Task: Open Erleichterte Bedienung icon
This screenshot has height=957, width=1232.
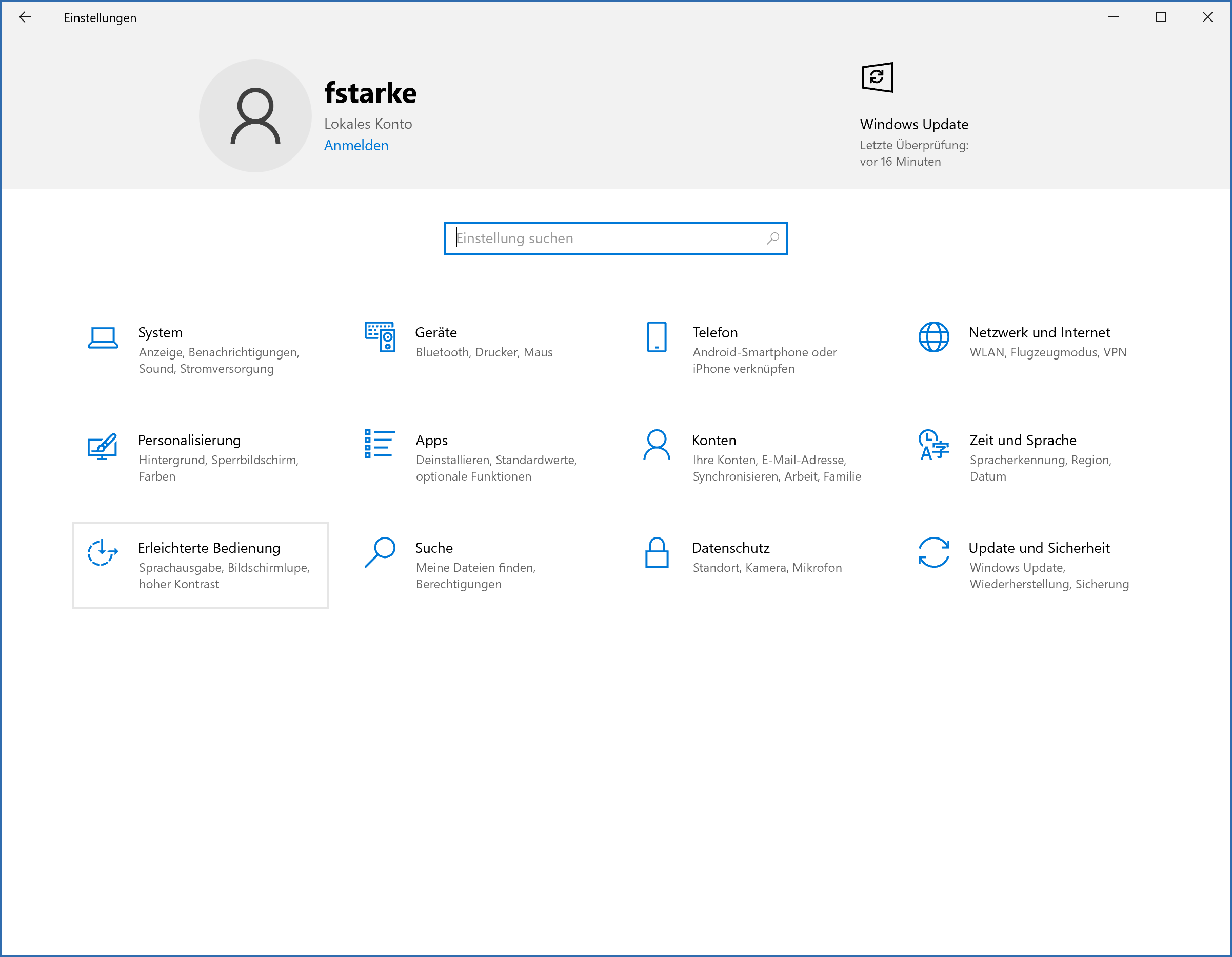Action: click(x=102, y=553)
